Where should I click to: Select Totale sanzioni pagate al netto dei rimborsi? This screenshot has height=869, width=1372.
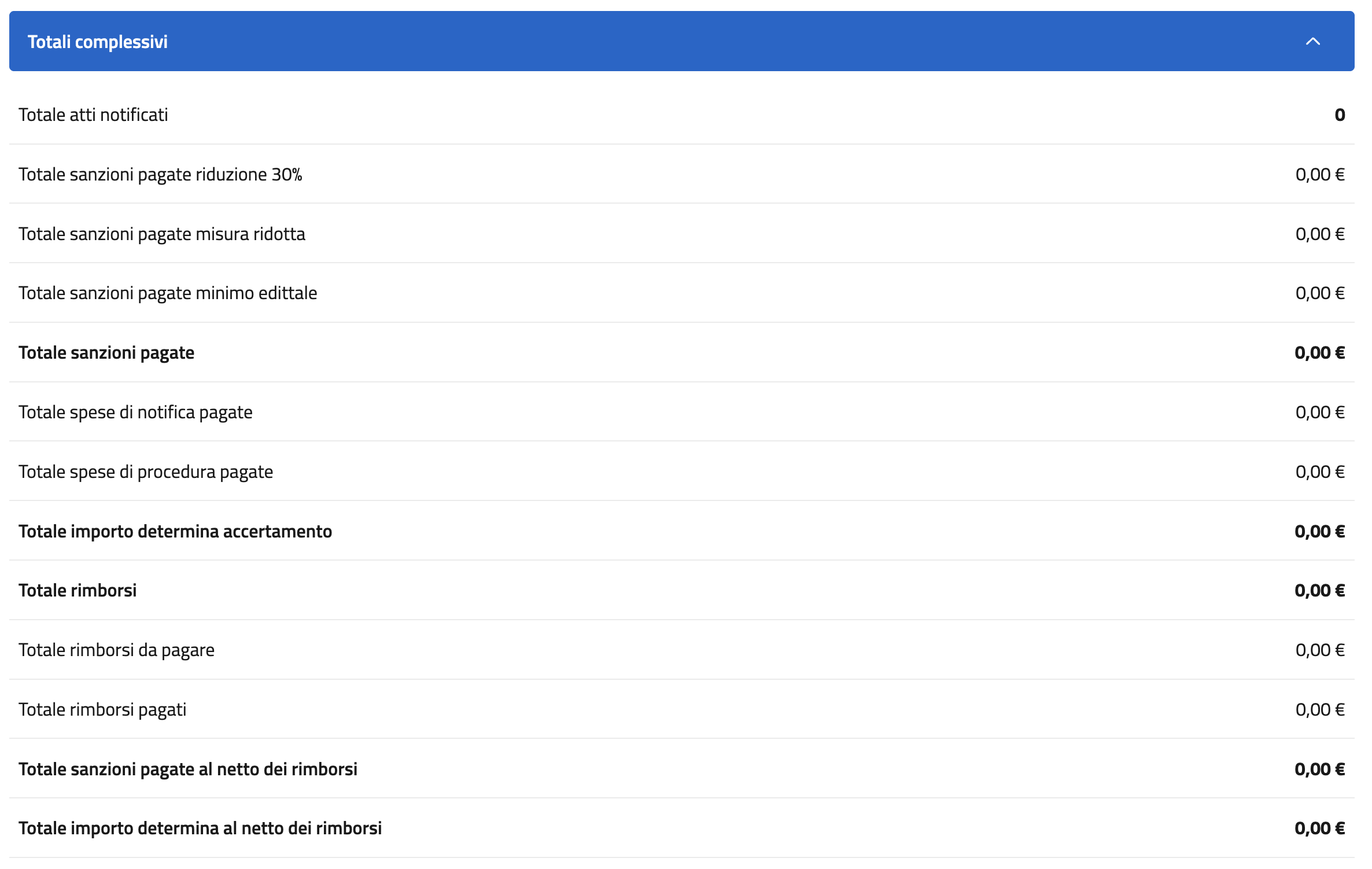tap(188, 769)
